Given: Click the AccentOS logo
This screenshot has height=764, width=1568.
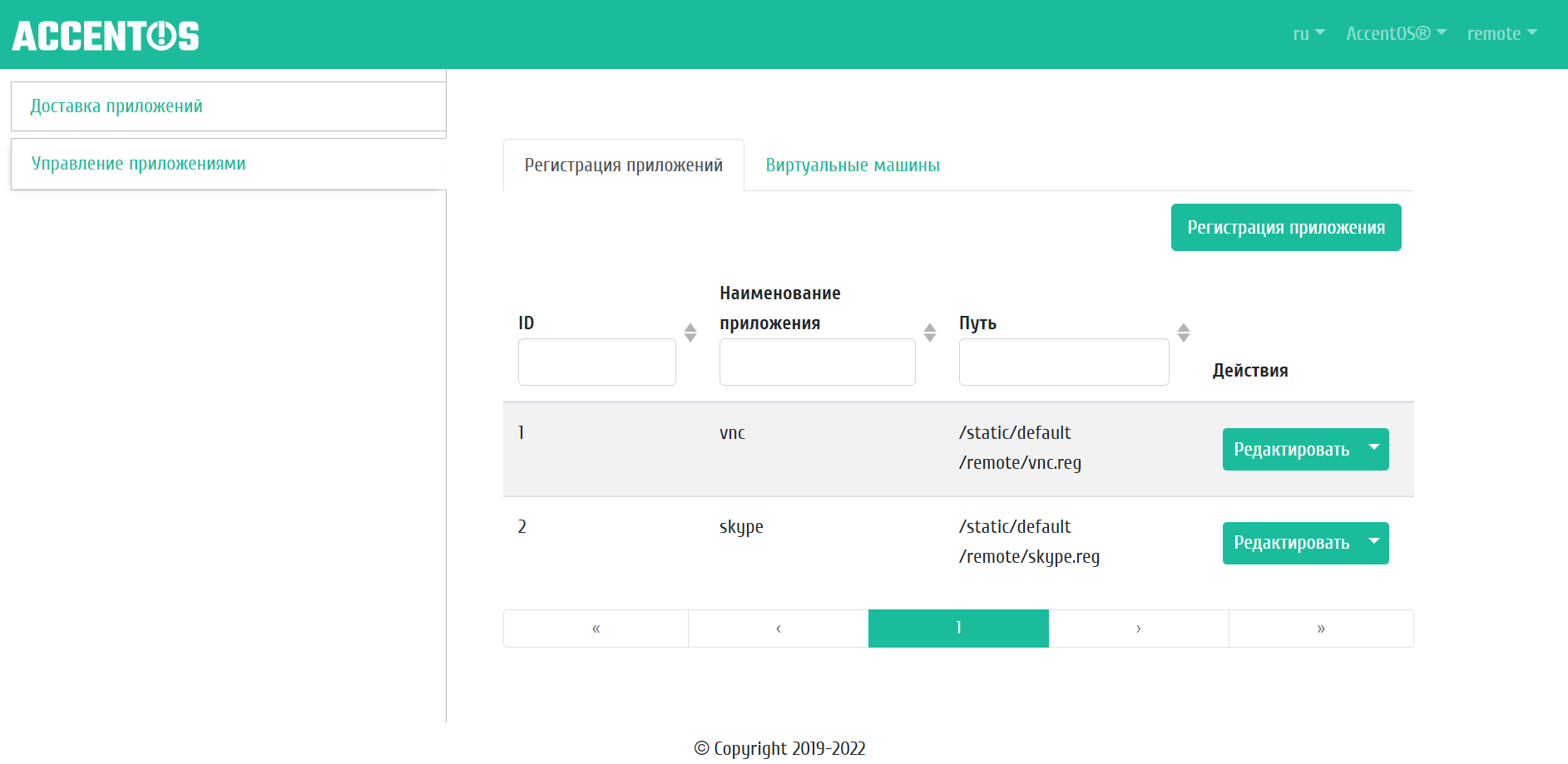Looking at the screenshot, I should [106, 35].
